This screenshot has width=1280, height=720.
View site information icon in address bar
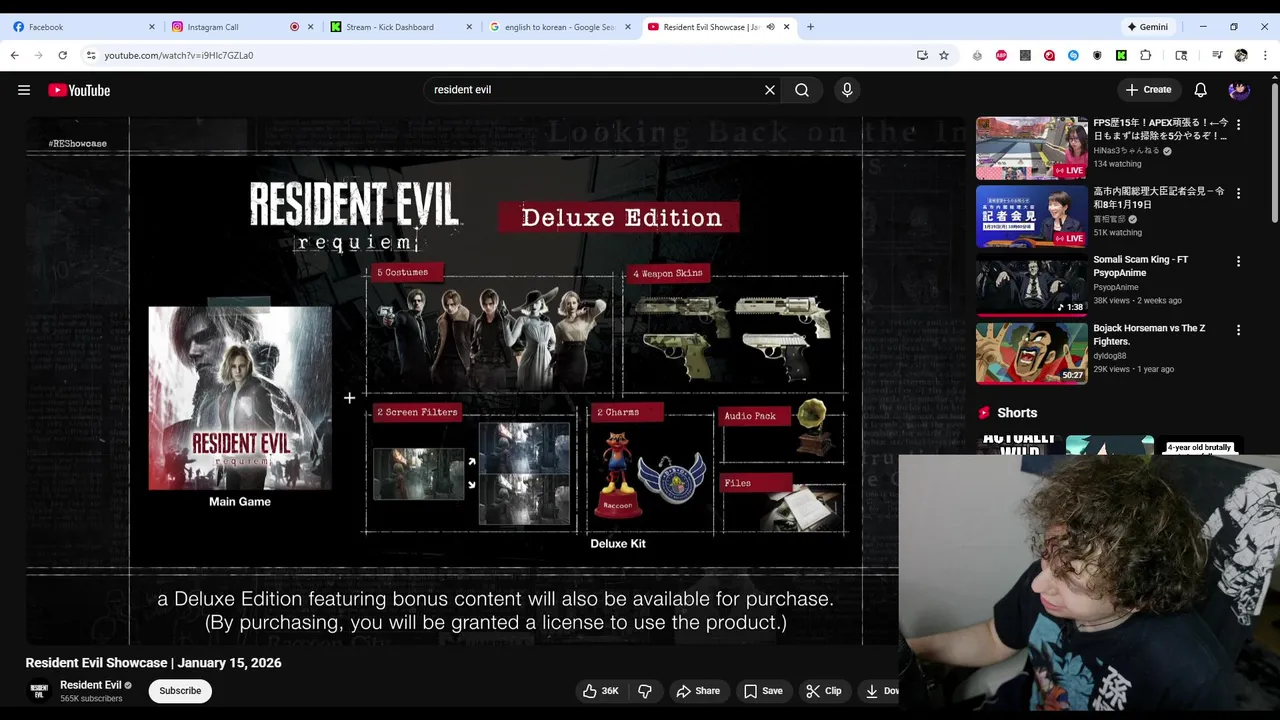click(x=91, y=55)
